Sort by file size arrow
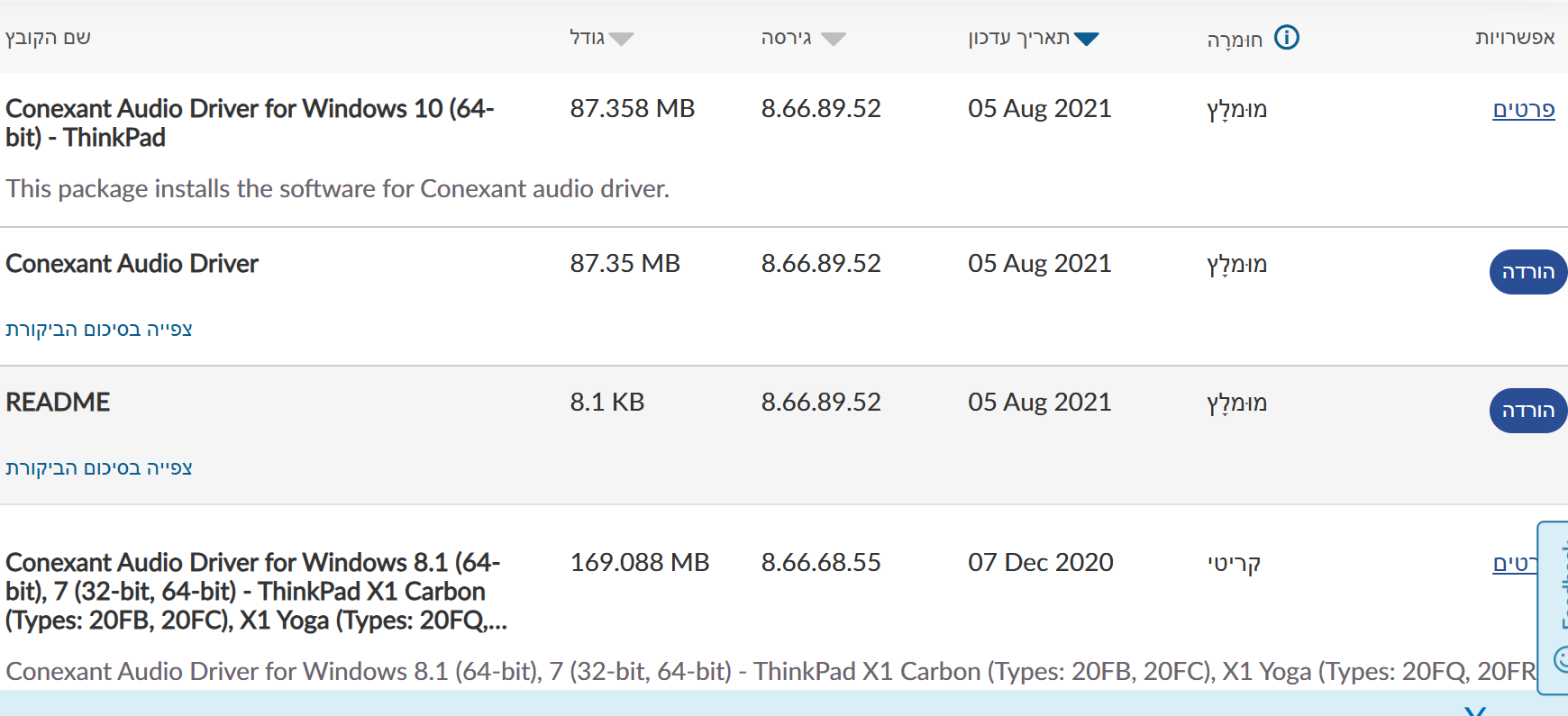 pos(621,39)
